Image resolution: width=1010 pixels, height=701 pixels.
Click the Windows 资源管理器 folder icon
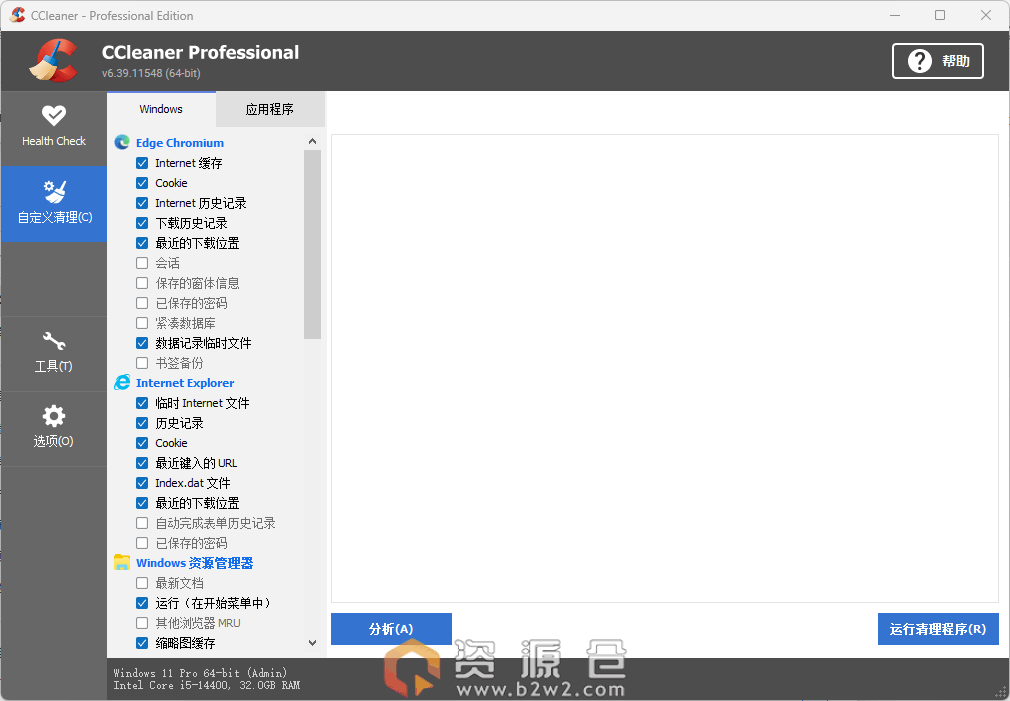click(x=122, y=563)
